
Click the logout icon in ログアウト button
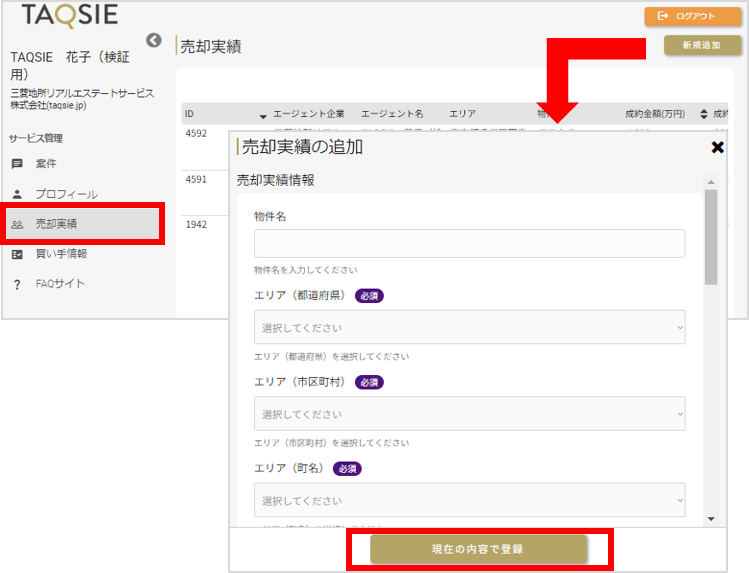point(663,16)
